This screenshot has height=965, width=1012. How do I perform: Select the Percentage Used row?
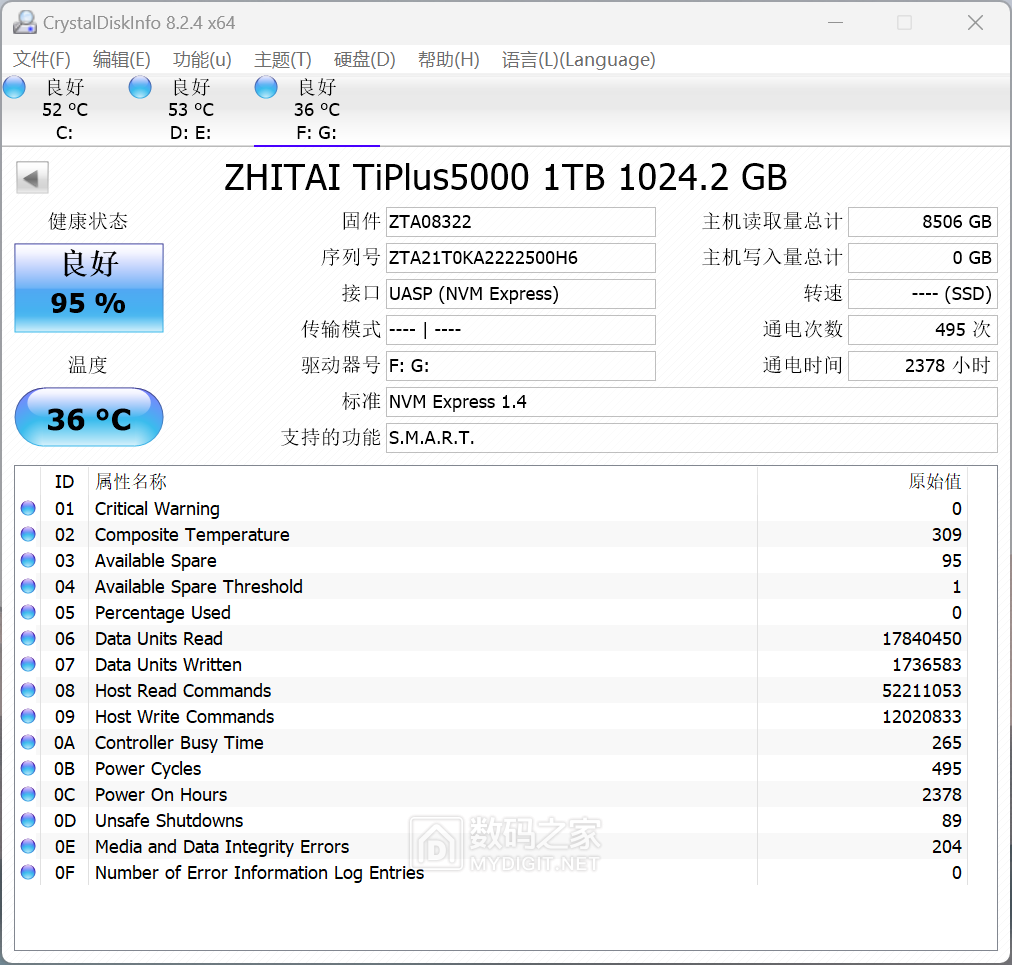(491, 613)
